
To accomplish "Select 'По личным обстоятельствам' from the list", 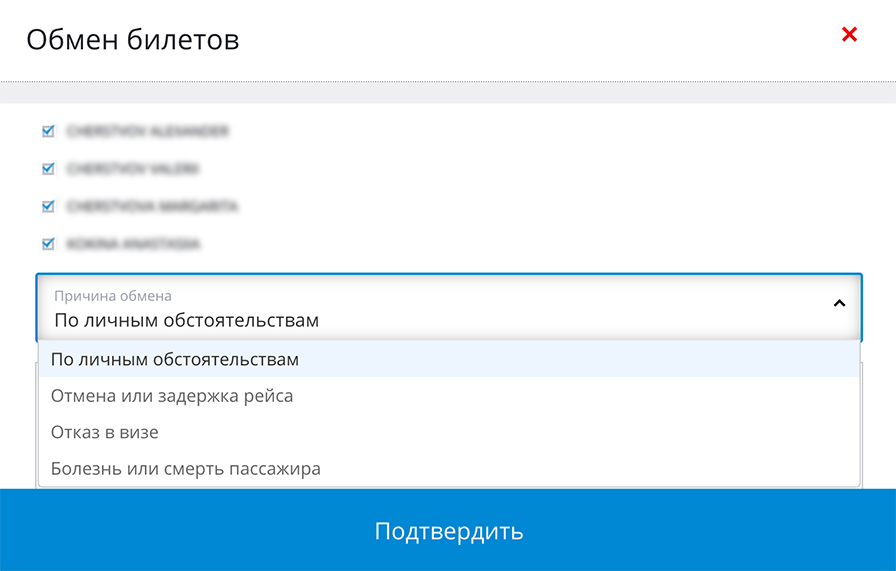I will 175,359.
